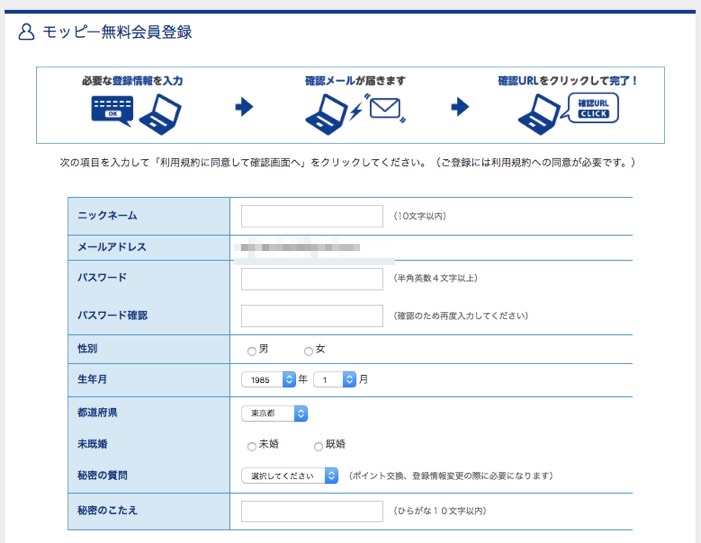Viewport: 701px width, 543px height.
Task: Open the birth year dropdown showing 1985
Action: coord(268,379)
